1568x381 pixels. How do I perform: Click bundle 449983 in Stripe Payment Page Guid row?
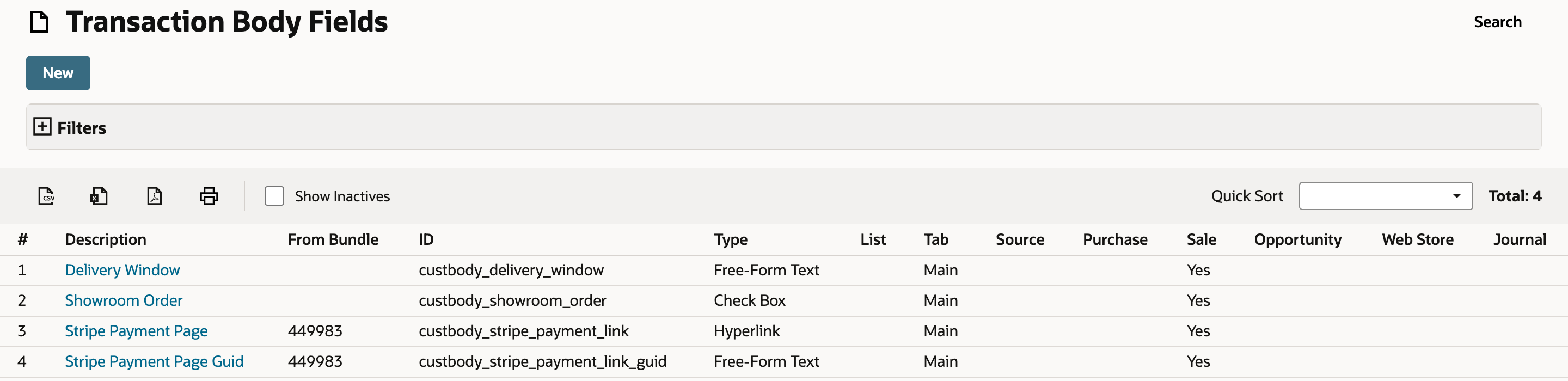click(315, 361)
